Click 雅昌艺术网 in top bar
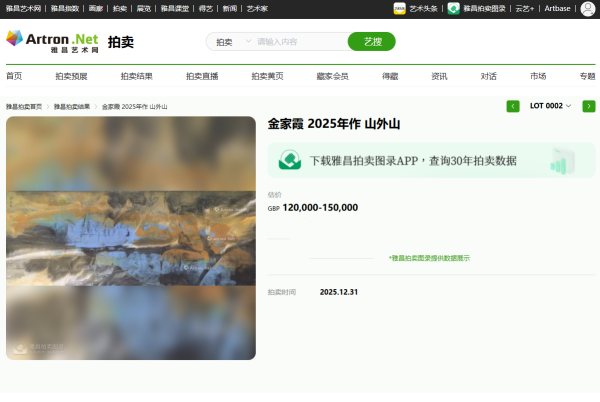Viewport: 600px width, 402px height. 23,8
